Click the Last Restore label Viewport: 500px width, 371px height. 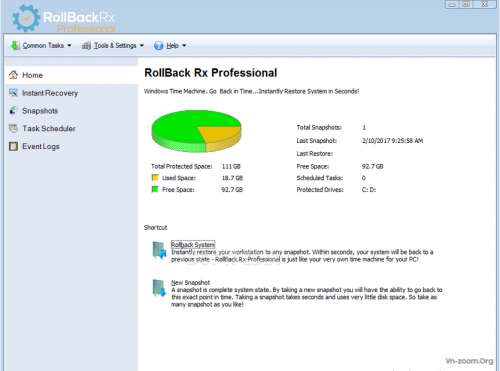tap(315, 154)
